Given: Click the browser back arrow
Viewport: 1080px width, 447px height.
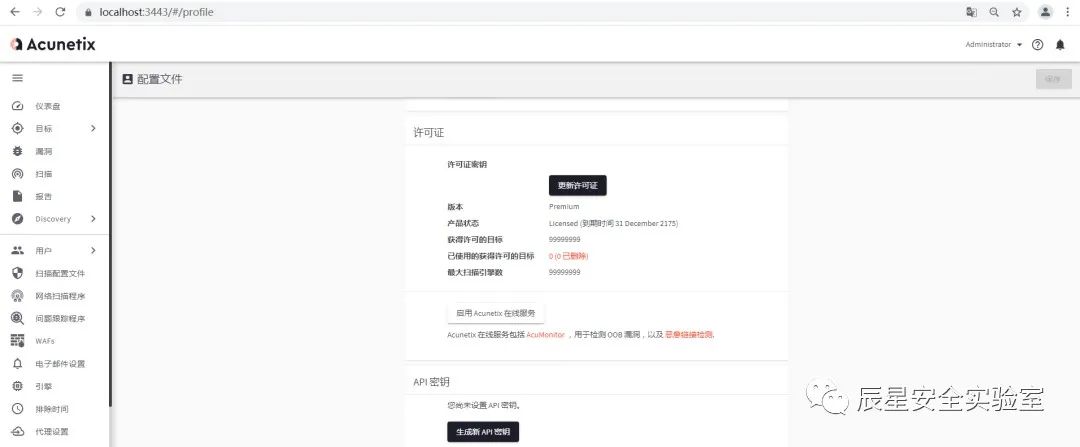Looking at the screenshot, I should 15,12.
